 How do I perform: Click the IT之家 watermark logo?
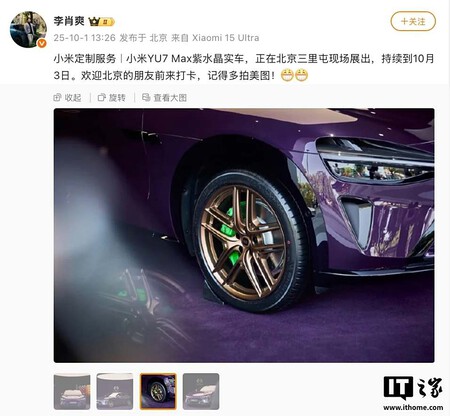(413, 388)
